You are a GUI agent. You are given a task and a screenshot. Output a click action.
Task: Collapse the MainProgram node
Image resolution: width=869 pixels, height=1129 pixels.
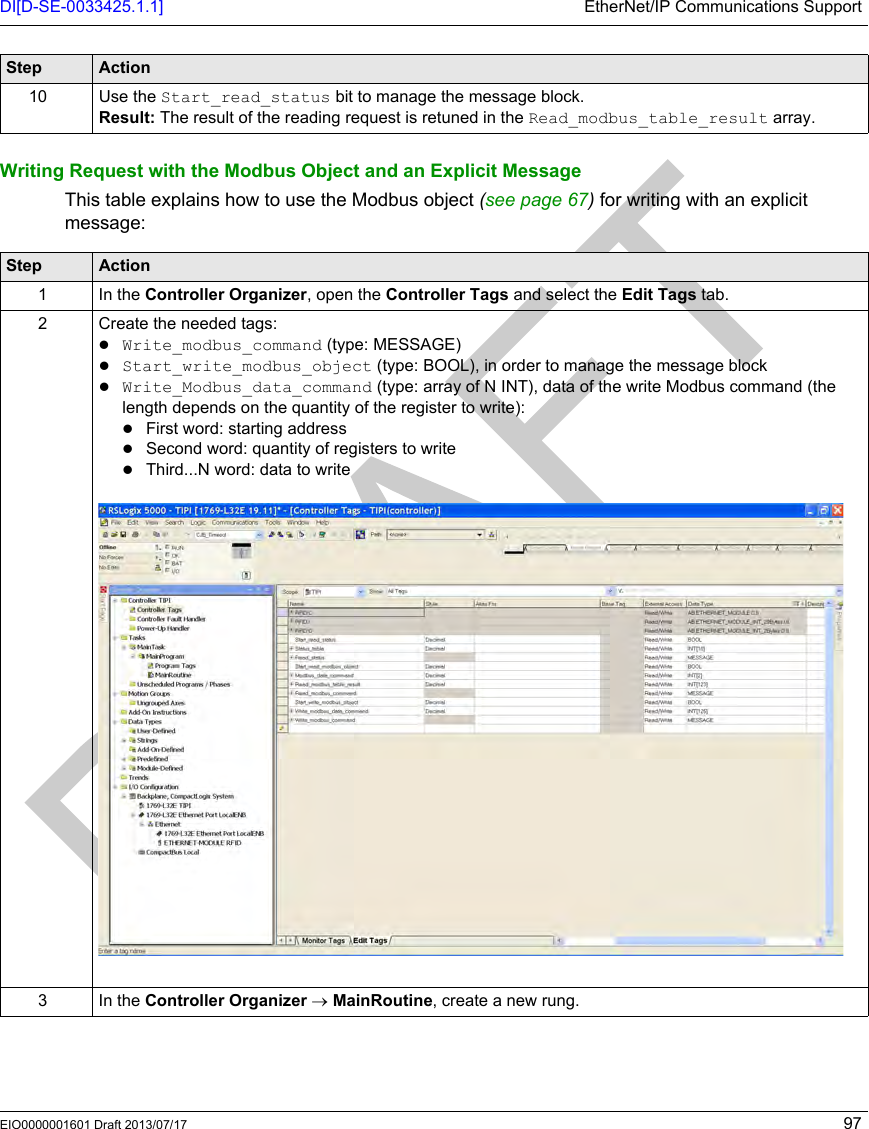(x=132, y=657)
